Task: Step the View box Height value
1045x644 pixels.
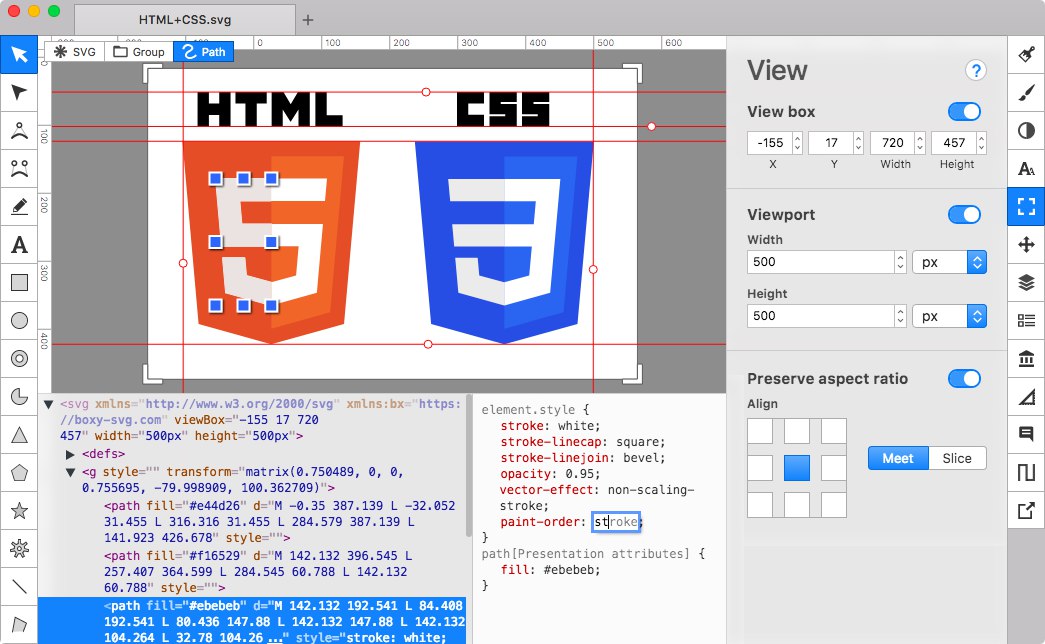Action: pos(981,143)
